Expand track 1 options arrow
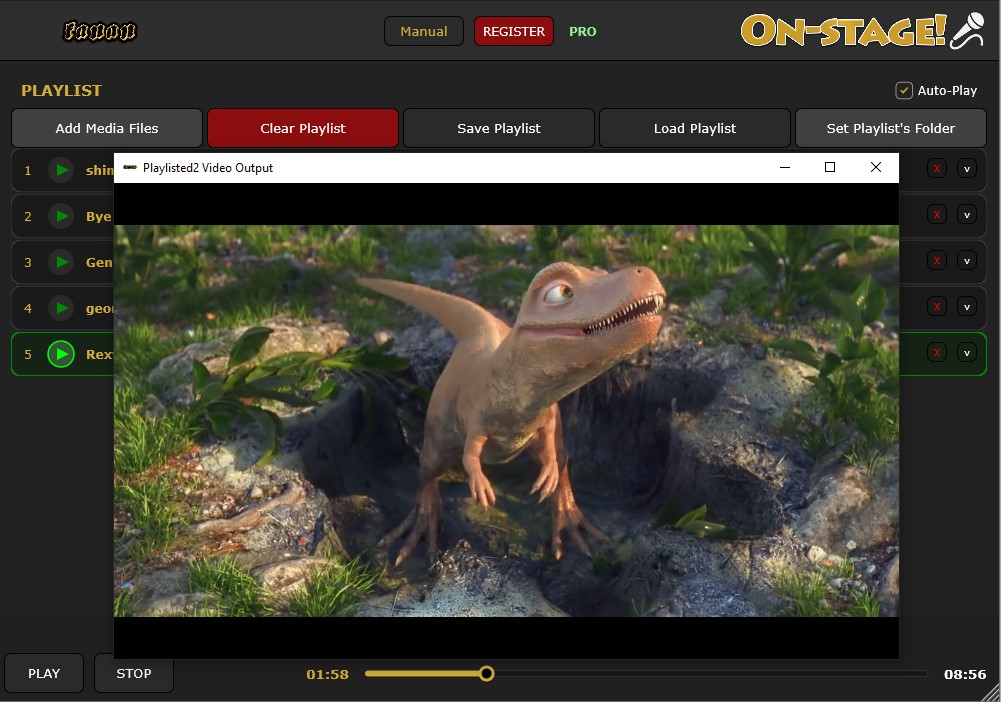Screen dimensions: 1001x702 point(967,169)
